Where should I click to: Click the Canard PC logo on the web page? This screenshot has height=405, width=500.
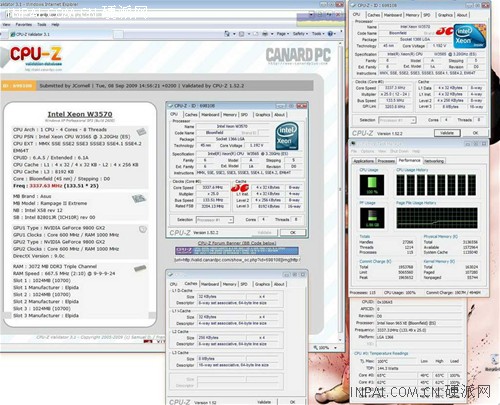click(298, 55)
